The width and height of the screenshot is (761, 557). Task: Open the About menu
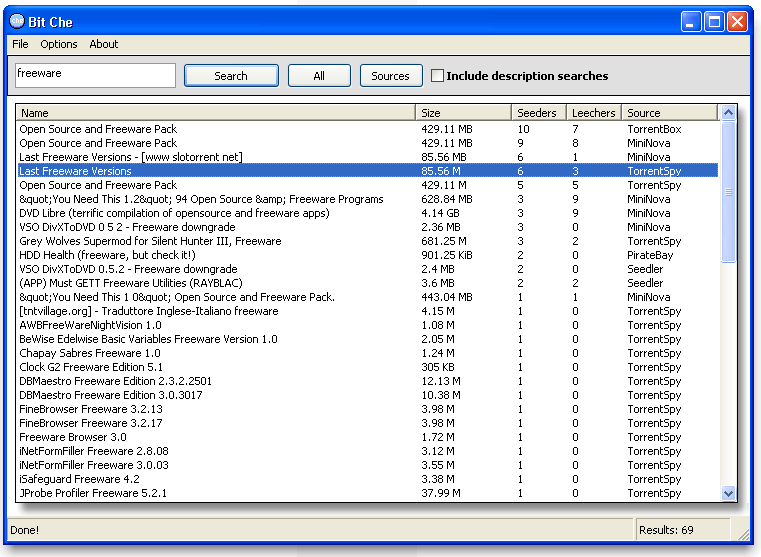coord(103,44)
